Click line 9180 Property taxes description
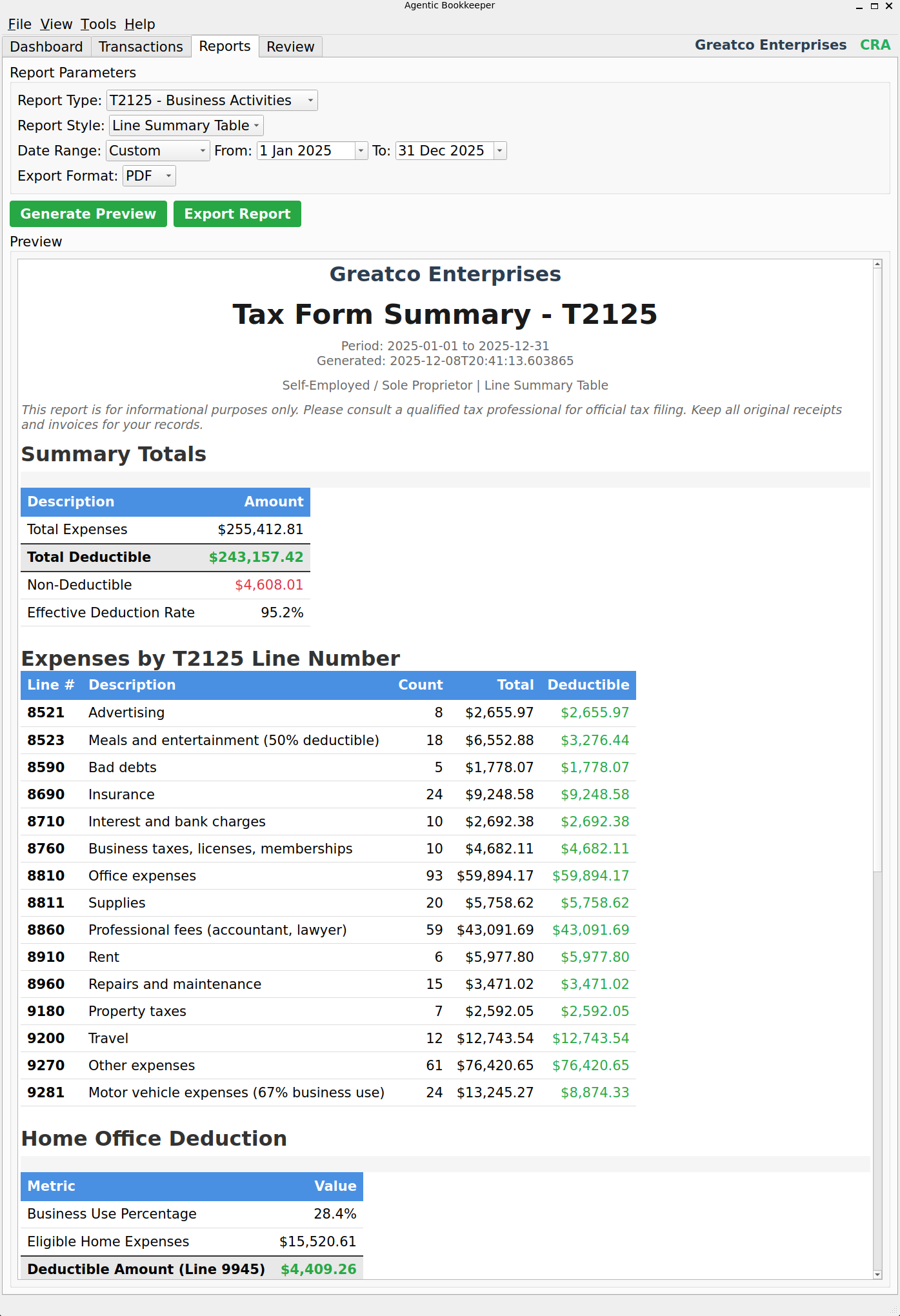This screenshot has width=900, height=1316. click(137, 1012)
